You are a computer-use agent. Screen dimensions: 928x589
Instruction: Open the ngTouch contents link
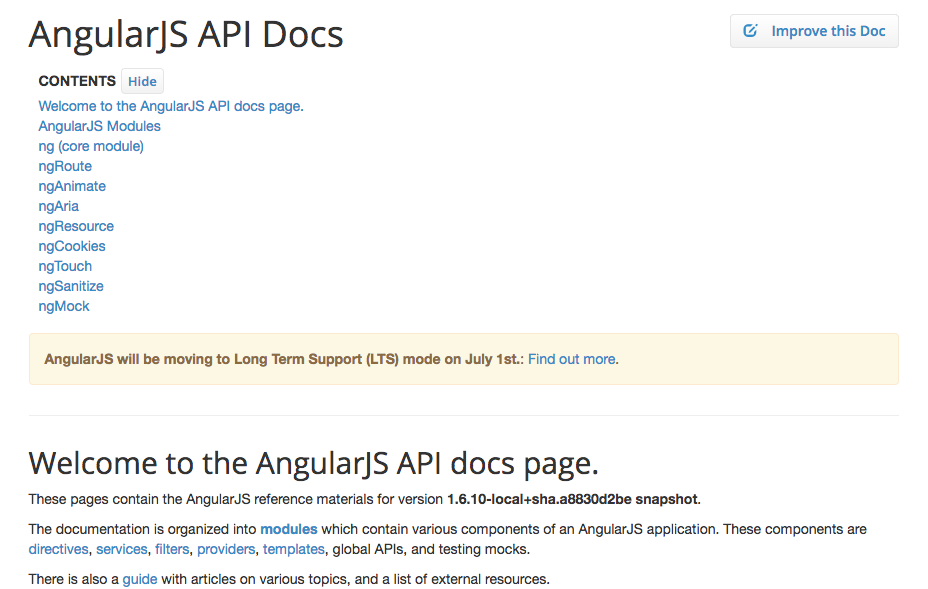tap(65, 266)
